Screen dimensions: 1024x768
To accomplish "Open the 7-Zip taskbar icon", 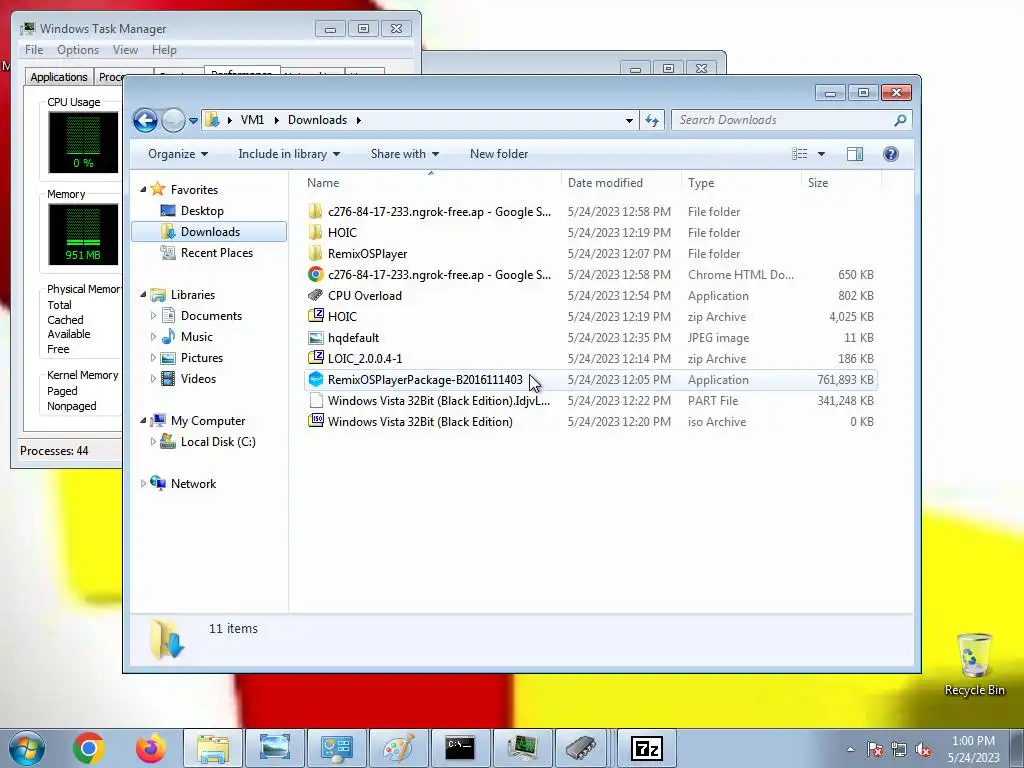I will pos(647,748).
